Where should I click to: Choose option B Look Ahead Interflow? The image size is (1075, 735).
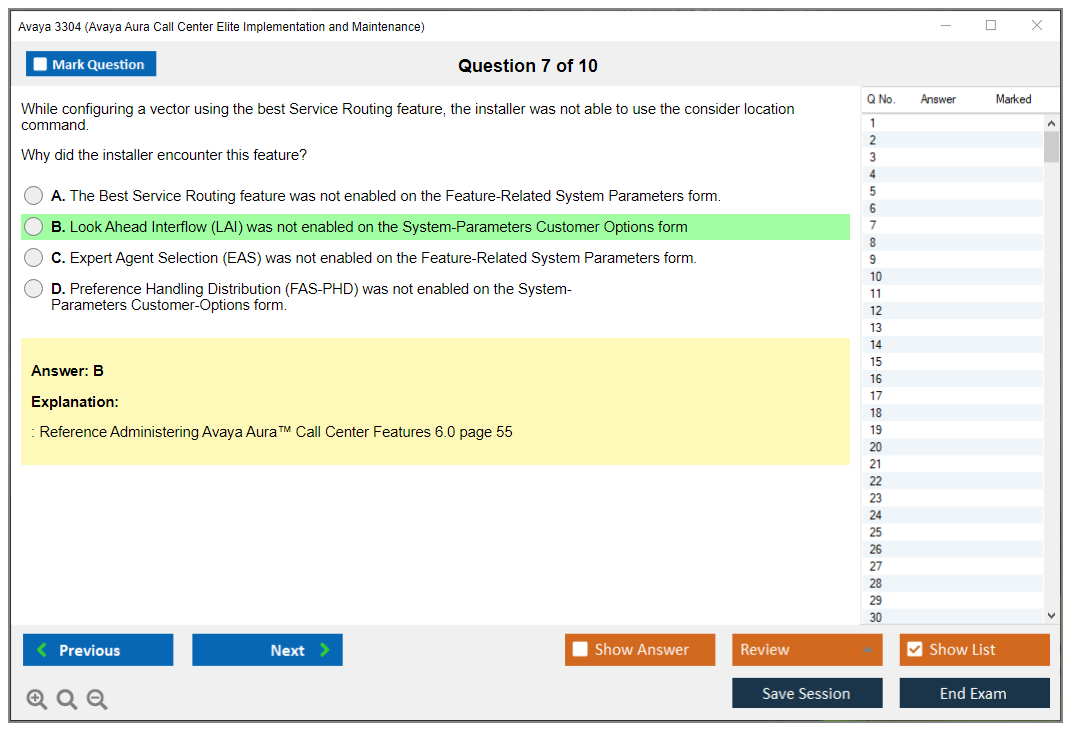click(34, 227)
